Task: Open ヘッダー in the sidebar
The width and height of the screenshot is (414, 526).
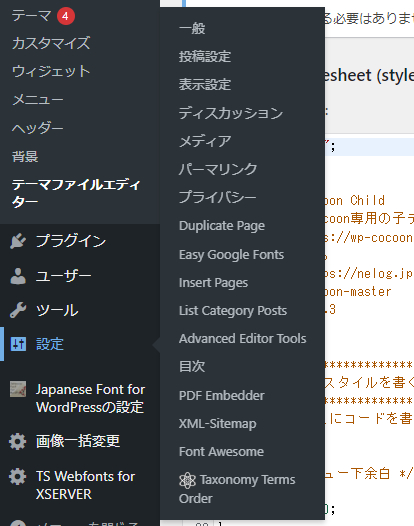Action: coord(38,128)
